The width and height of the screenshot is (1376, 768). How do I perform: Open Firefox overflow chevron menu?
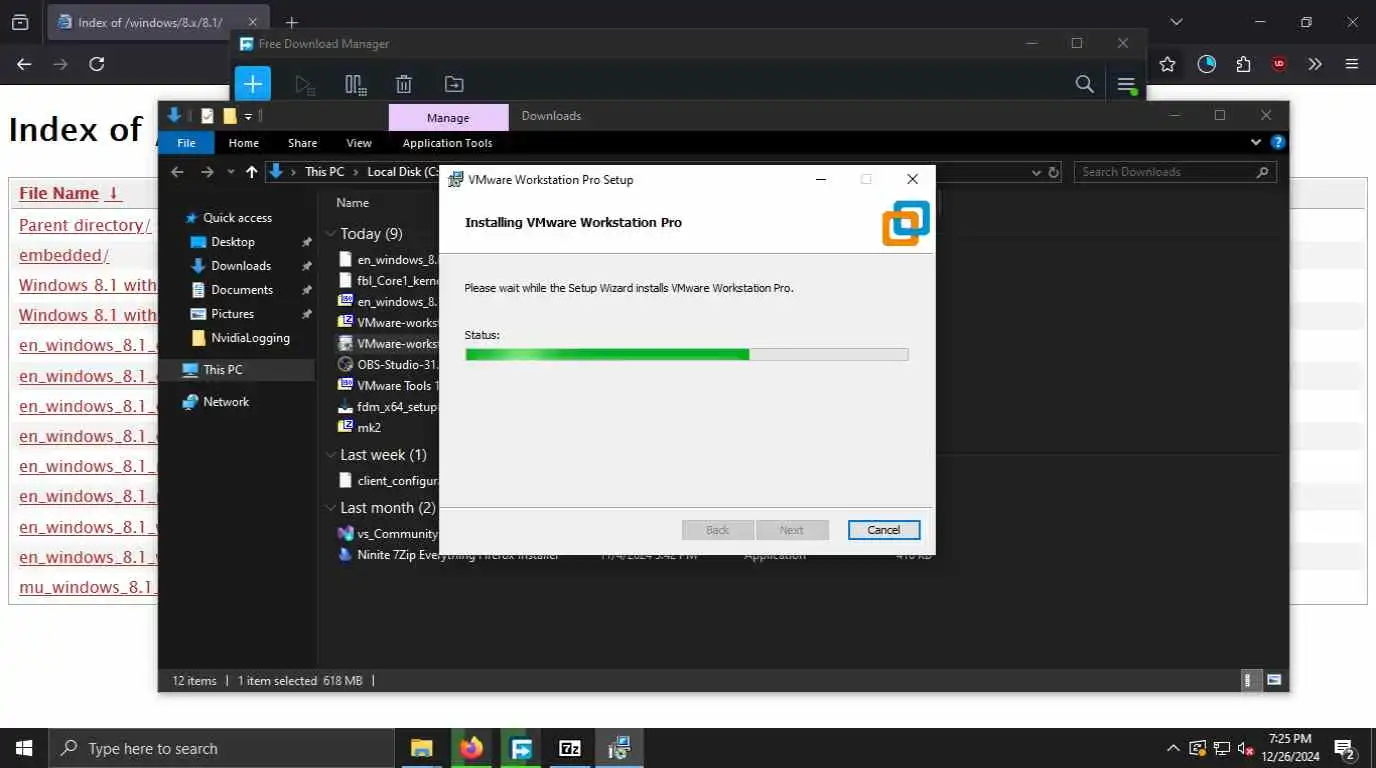pos(1315,64)
